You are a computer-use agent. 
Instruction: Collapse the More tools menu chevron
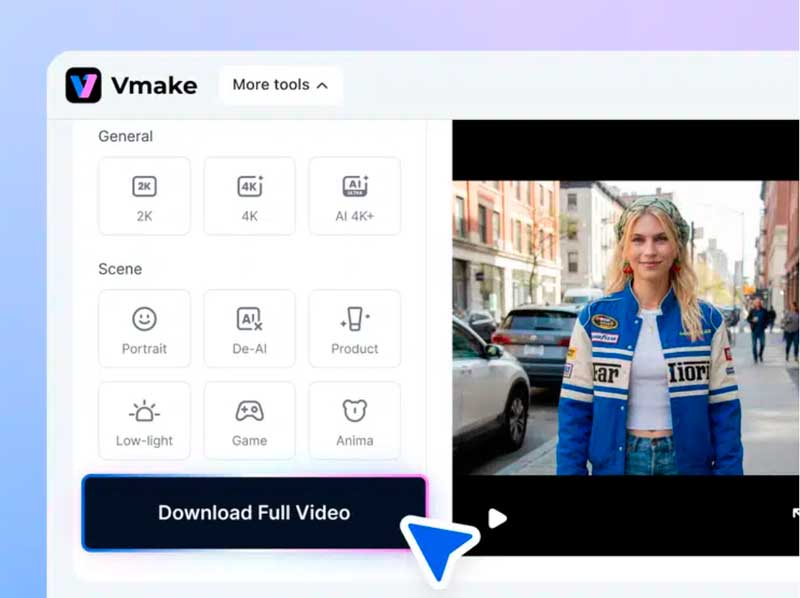(x=322, y=85)
